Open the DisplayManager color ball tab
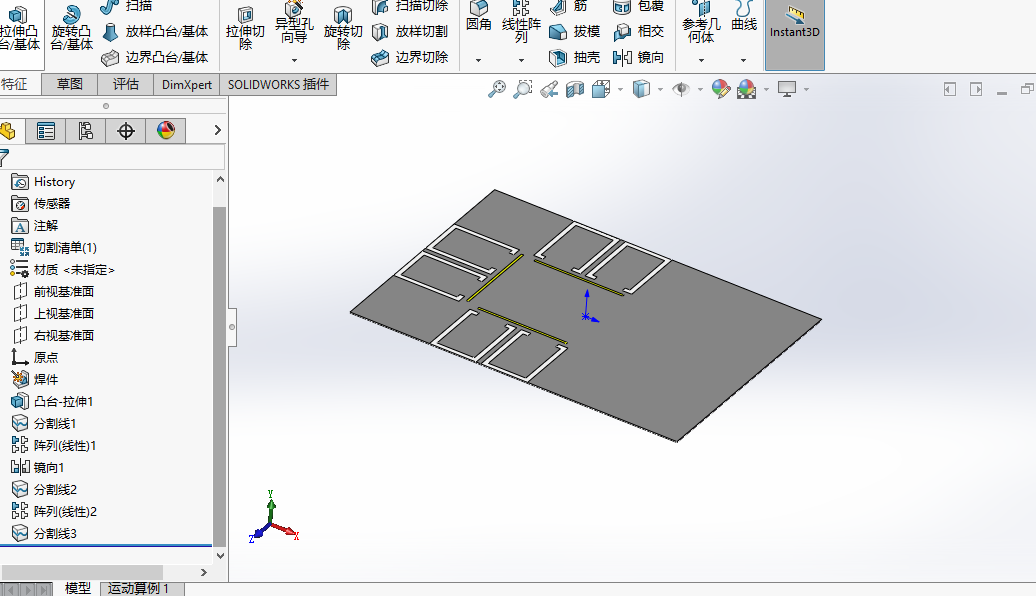 pyautogui.click(x=166, y=131)
